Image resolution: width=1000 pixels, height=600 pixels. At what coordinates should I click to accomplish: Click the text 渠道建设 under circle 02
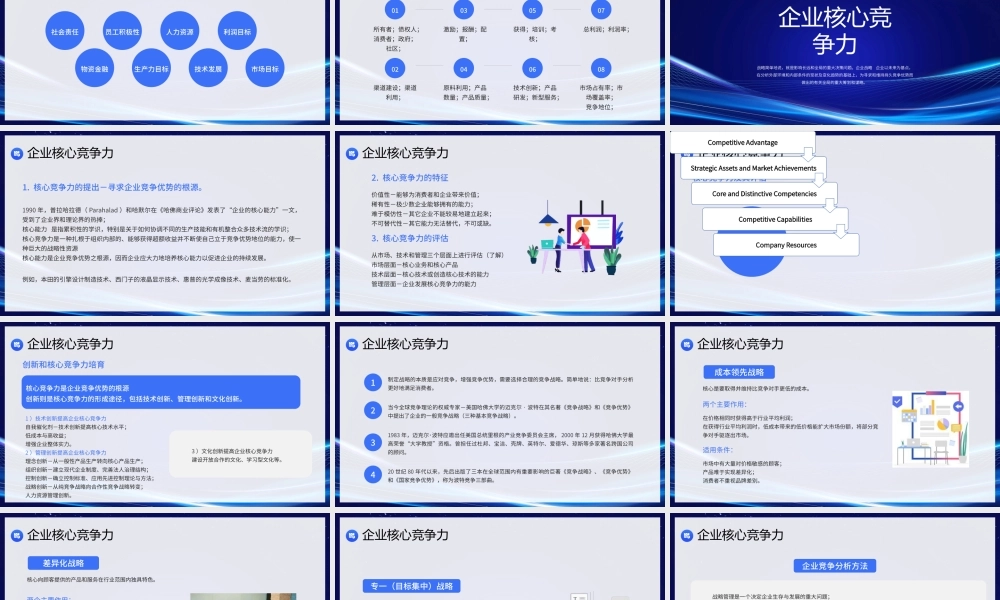coord(388,87)
